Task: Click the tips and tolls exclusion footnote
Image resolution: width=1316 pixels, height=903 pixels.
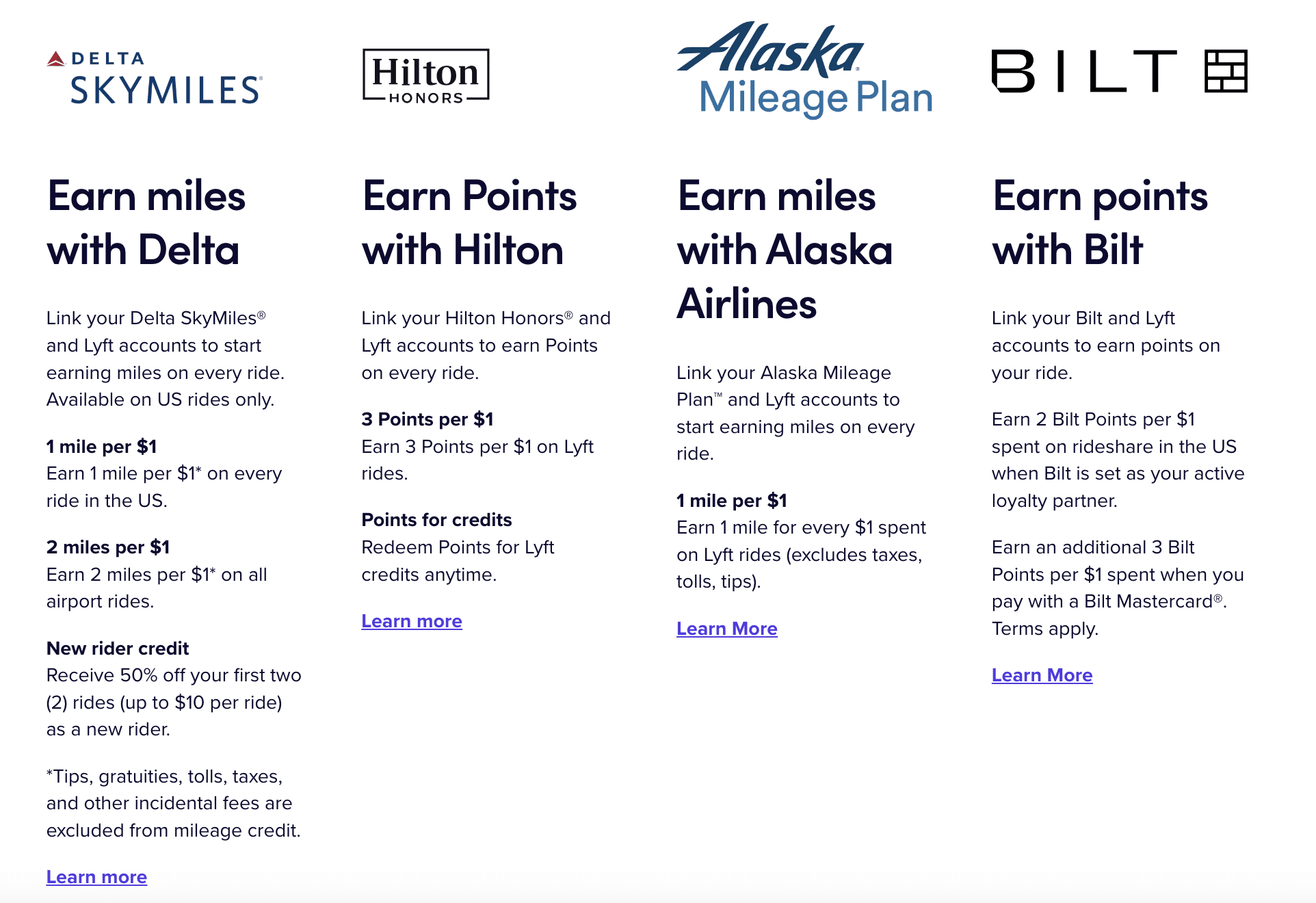Action: click(173, 803)
